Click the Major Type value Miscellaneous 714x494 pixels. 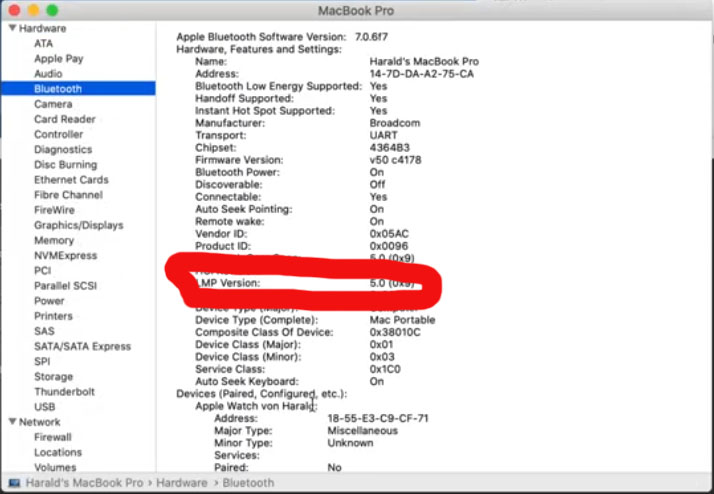(x=362, y=431)
